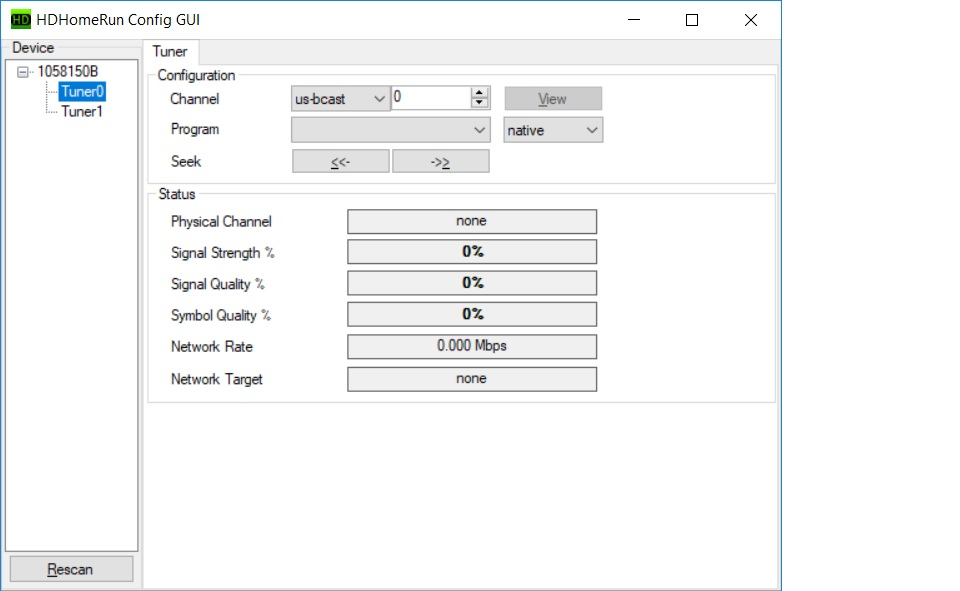Open the us-bcast channel map dropdown
Screen dimensions: 960x591
point(340,99)
